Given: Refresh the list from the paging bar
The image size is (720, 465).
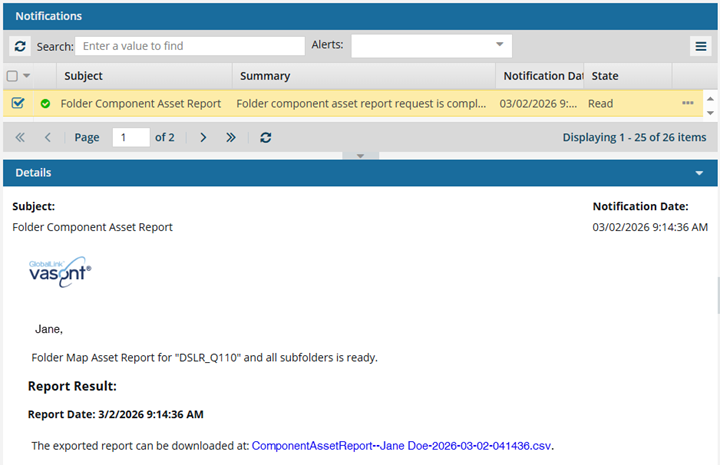Looking at the screenshot, I should [265, 137].
